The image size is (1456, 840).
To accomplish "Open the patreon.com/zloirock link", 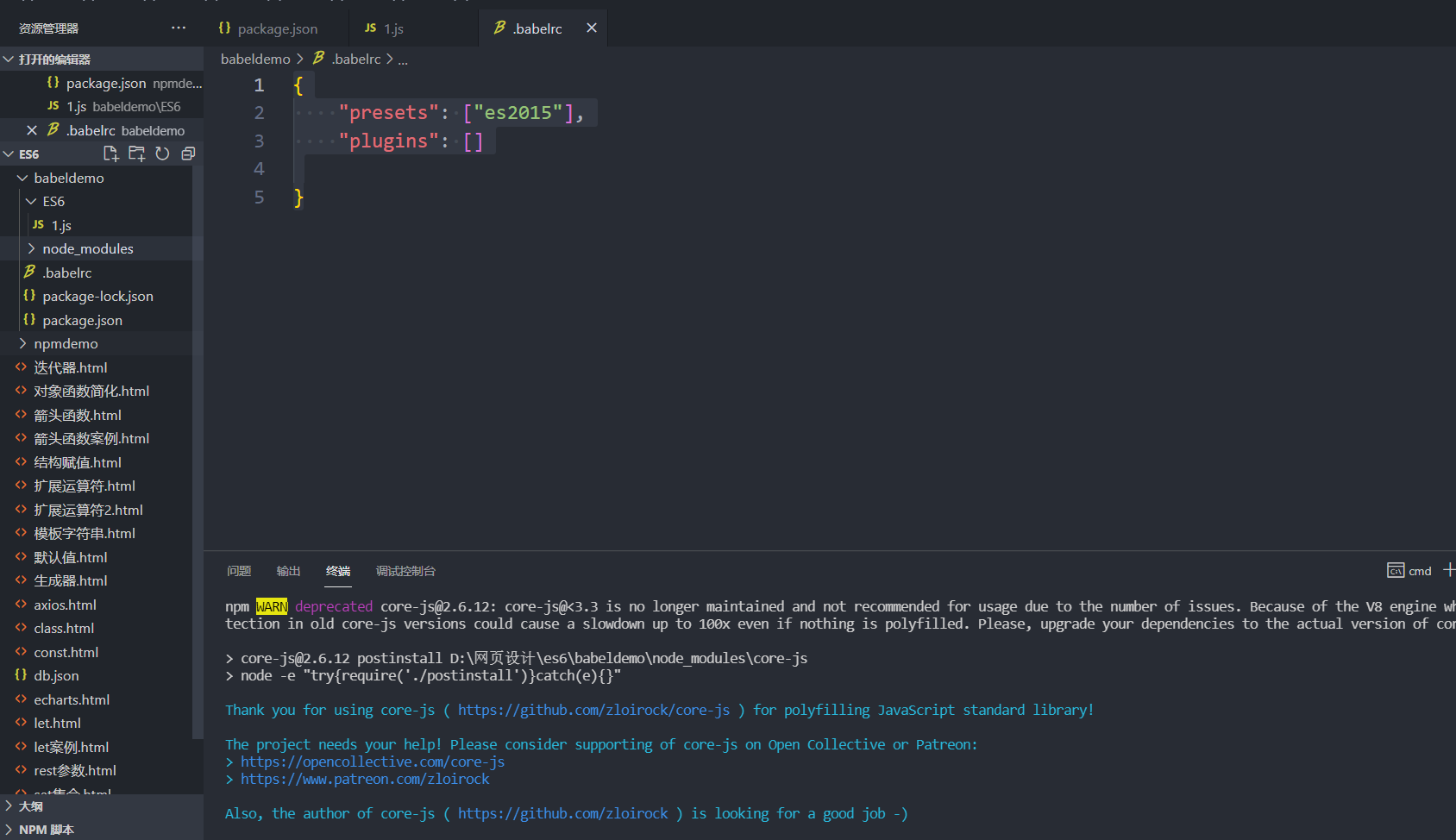I will click(365, 779).
